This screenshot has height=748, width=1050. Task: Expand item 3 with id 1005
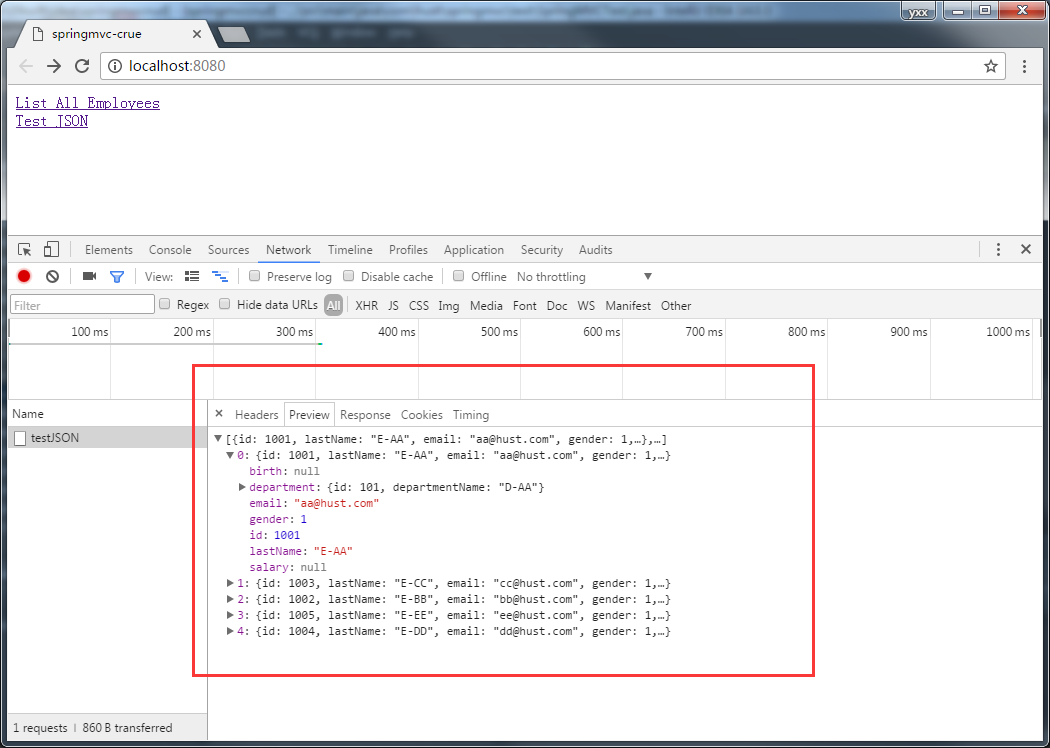click(x=230, y=615)
